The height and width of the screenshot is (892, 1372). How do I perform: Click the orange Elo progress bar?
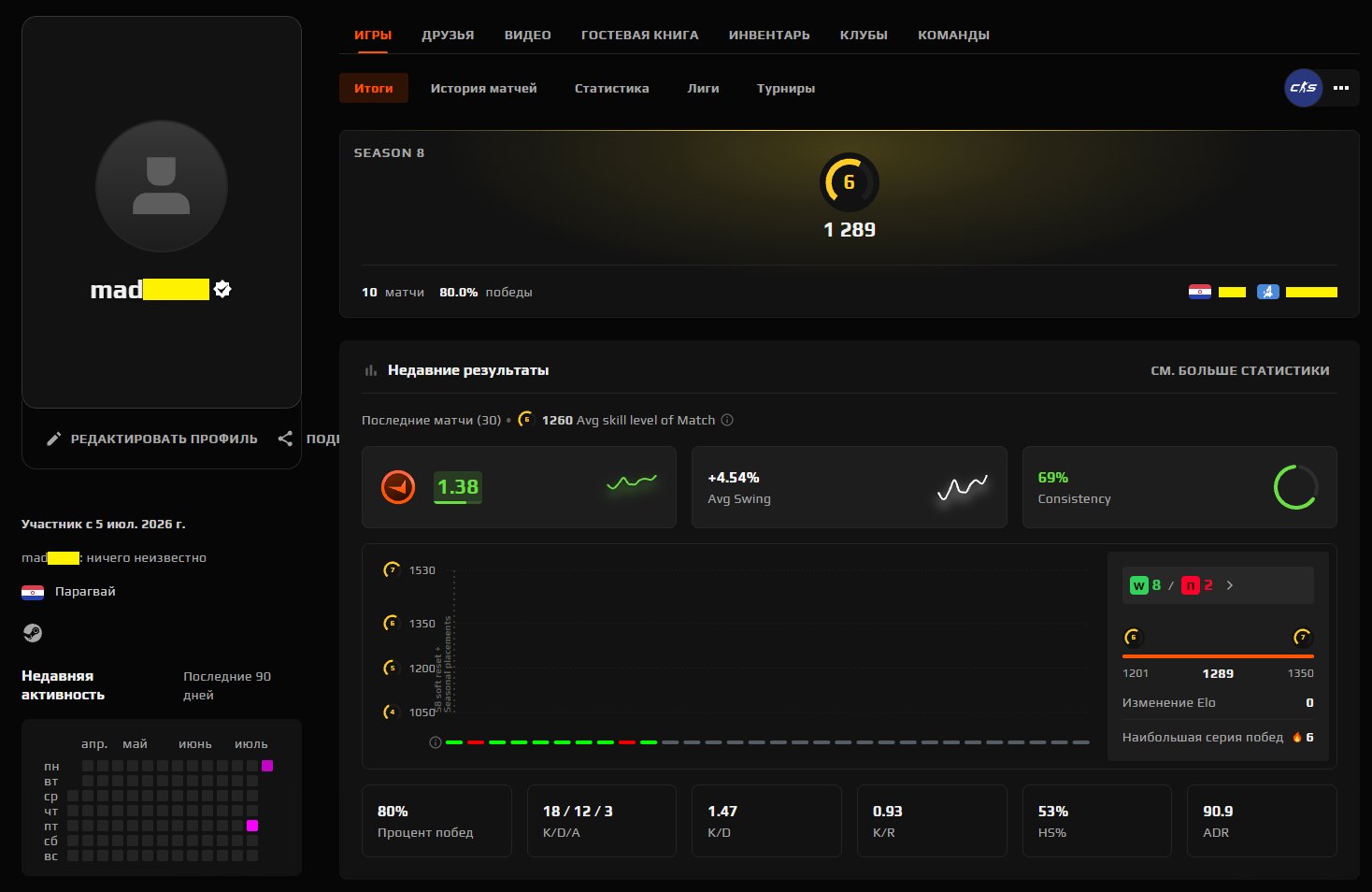point(1218,656)
